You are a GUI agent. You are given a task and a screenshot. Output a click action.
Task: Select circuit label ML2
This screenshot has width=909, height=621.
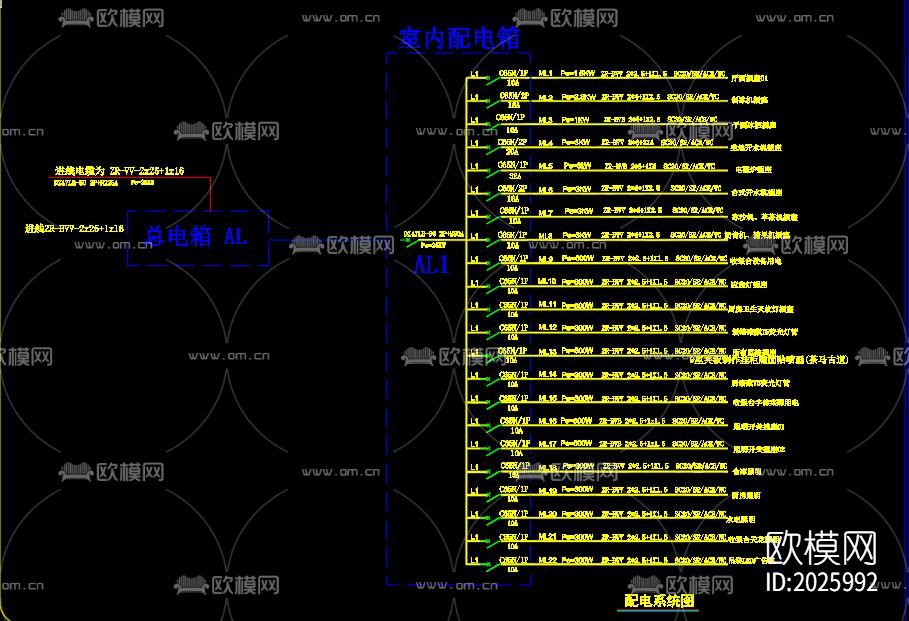pyautogui.click(x=546, y=98)
